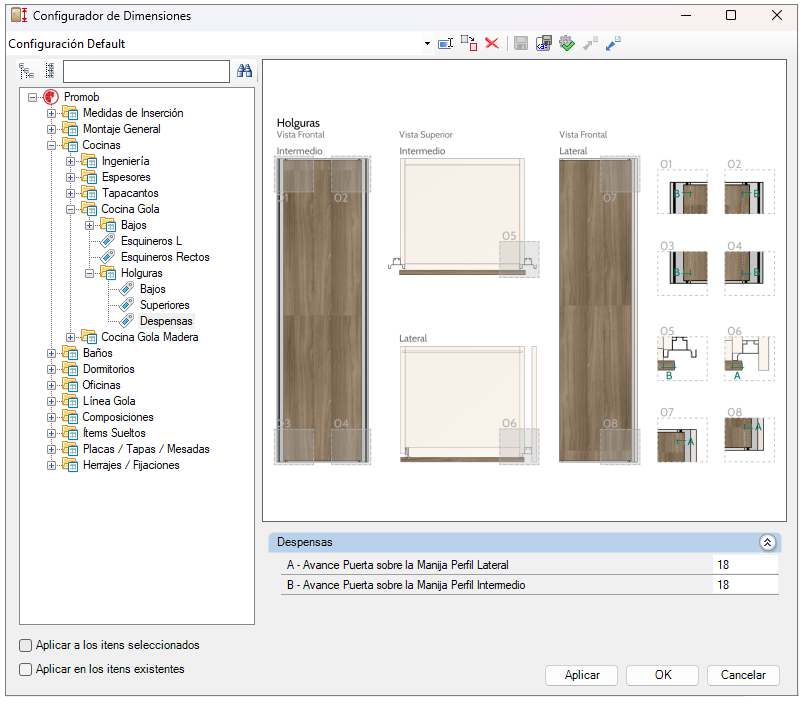Viewport: 805px width, 707px height.
Task: Click the blue arrow import icon
Action: 613,43
